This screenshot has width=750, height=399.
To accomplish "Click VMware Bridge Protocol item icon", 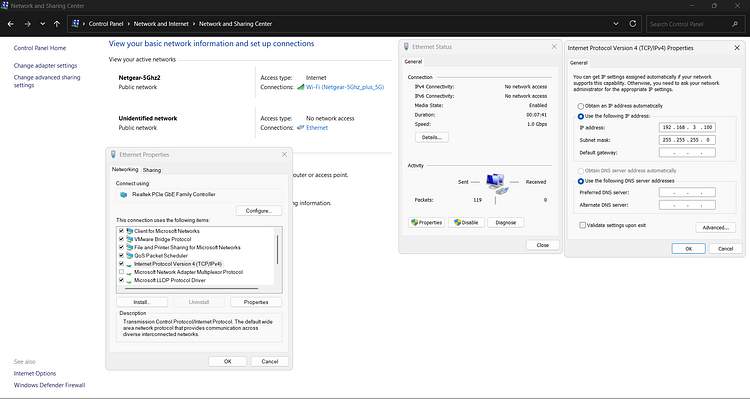I will (x=130, y=239).
